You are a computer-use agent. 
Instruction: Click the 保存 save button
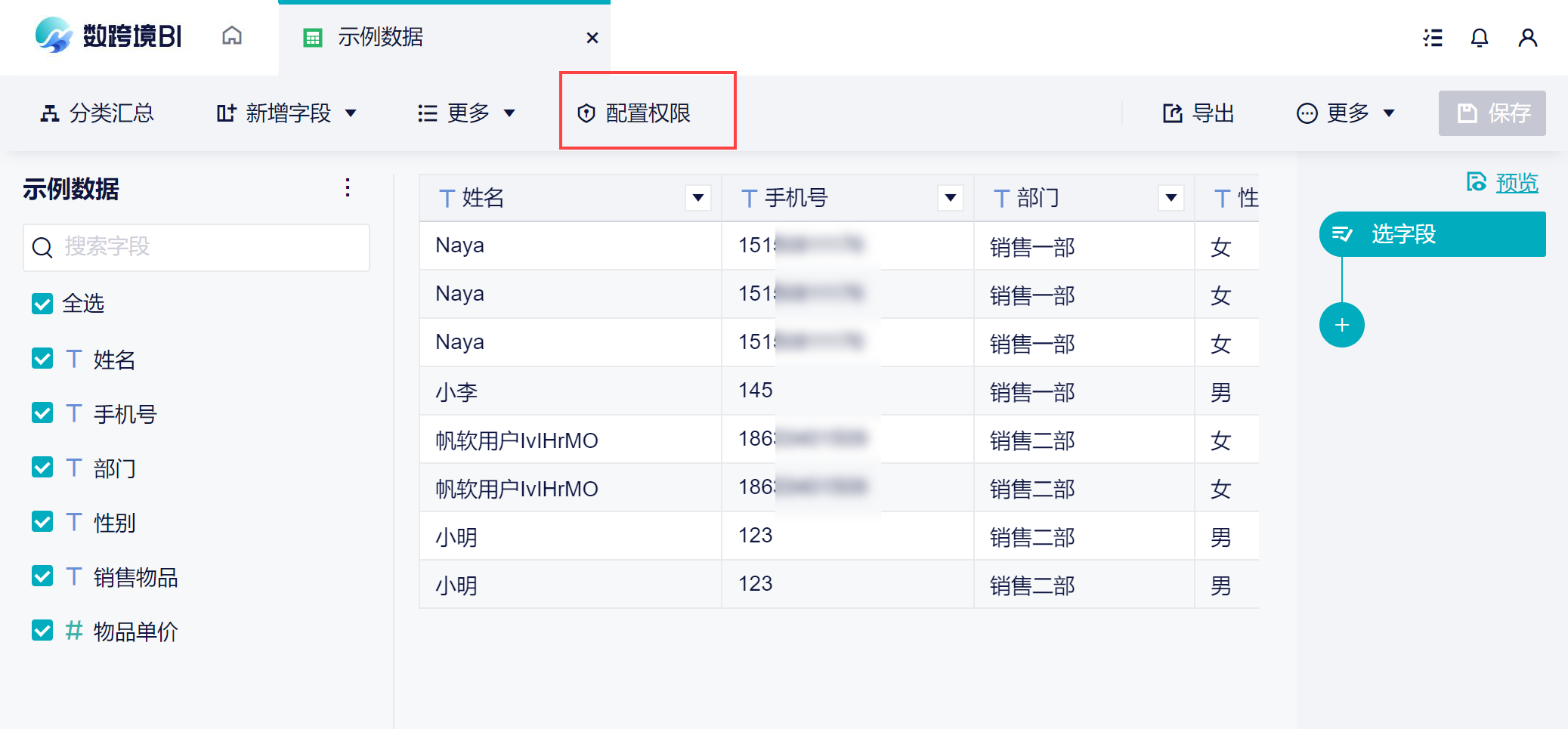point(1492,113)
